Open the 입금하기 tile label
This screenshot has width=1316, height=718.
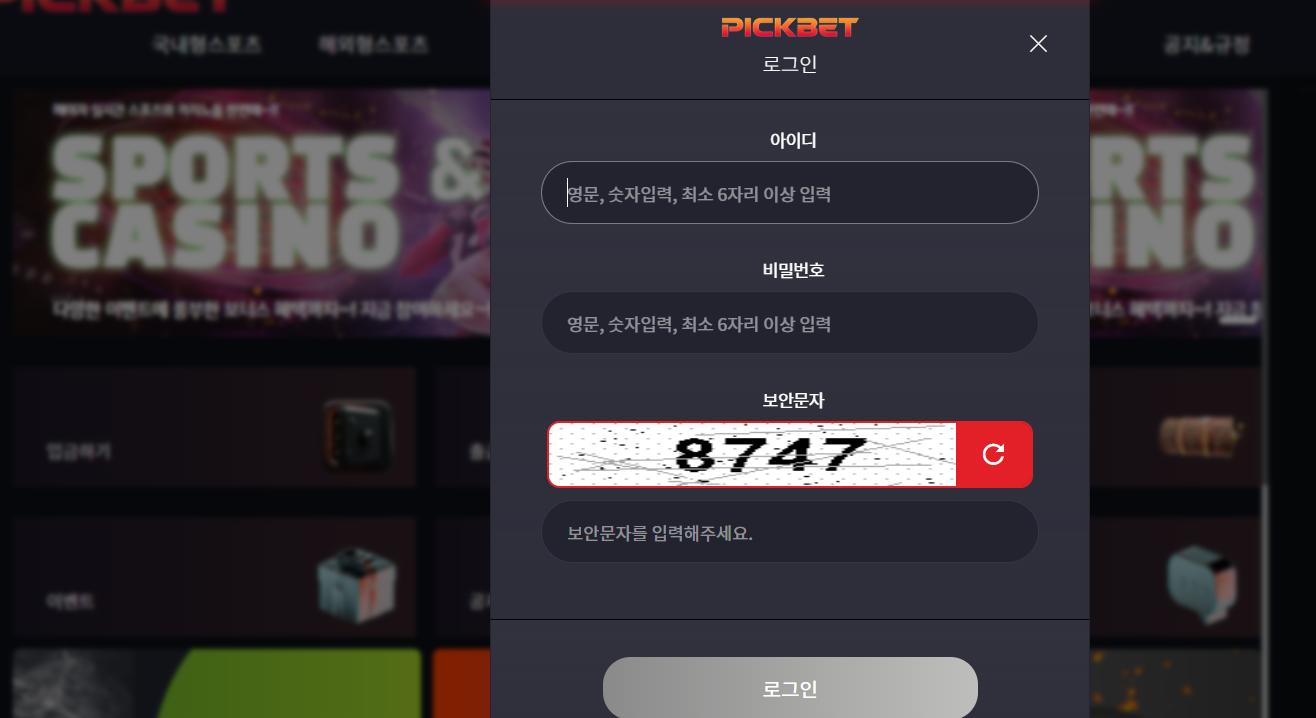[79, 452]
